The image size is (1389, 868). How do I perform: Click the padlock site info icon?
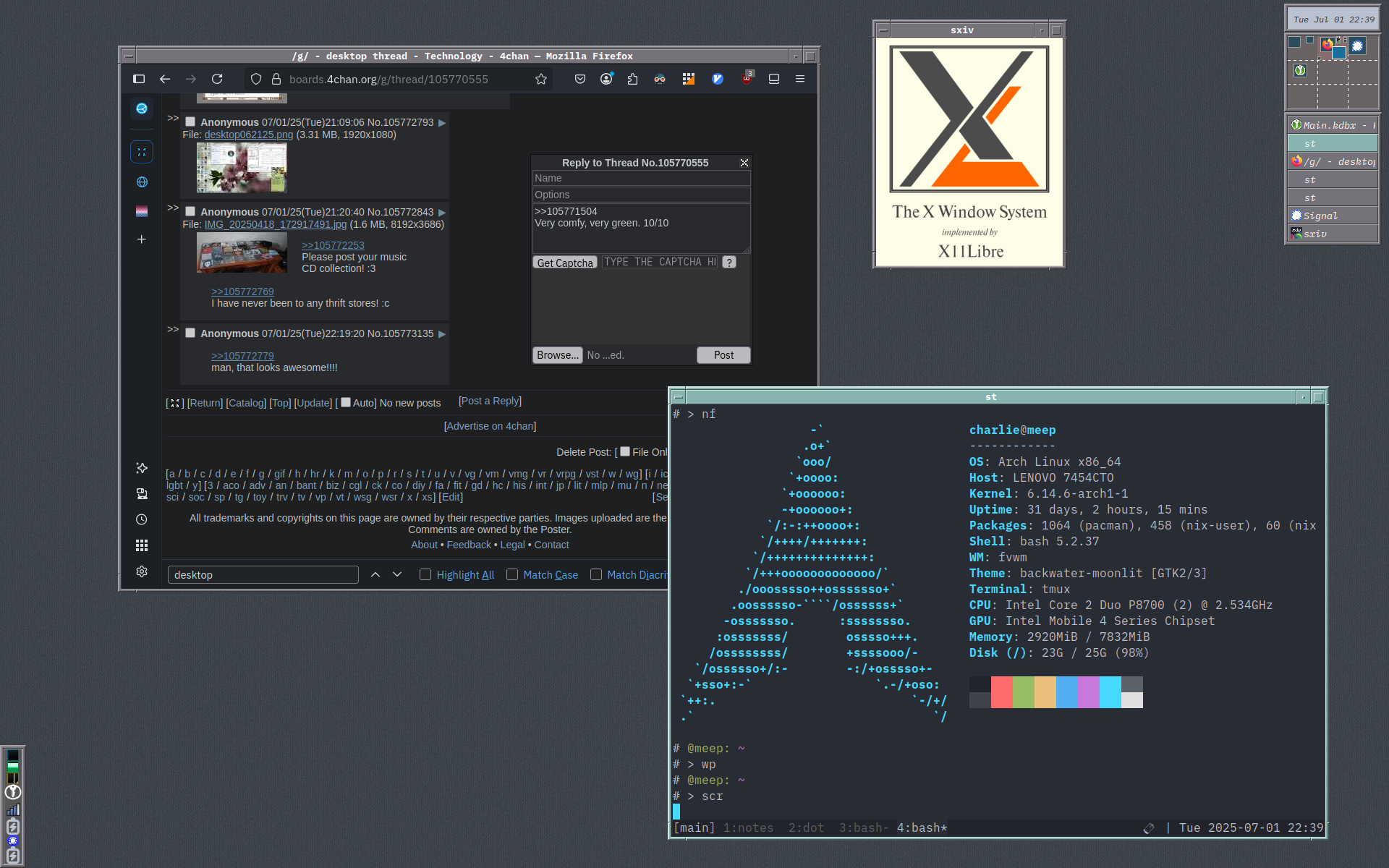(276, 79)
